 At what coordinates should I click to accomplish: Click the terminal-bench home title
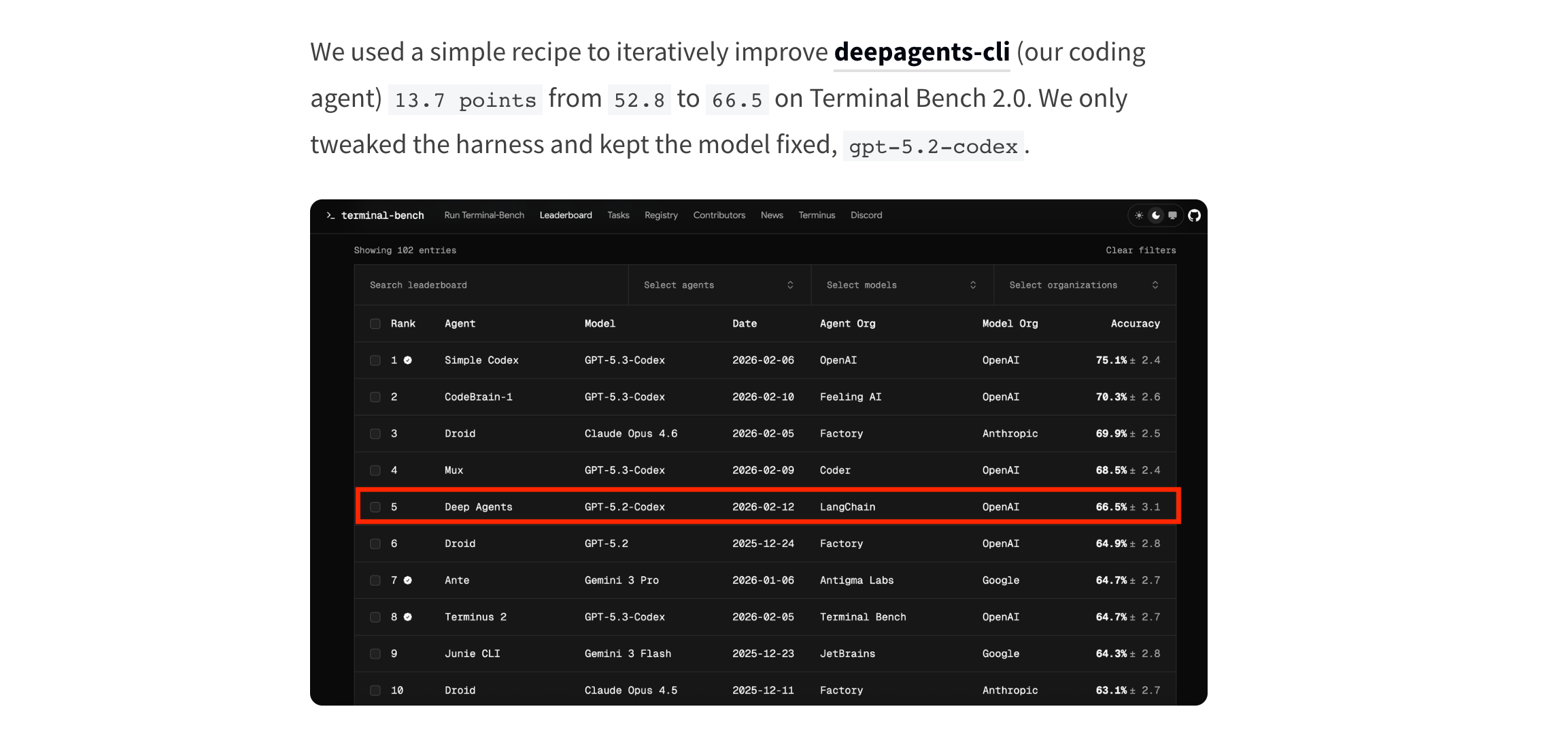point(382,216)
